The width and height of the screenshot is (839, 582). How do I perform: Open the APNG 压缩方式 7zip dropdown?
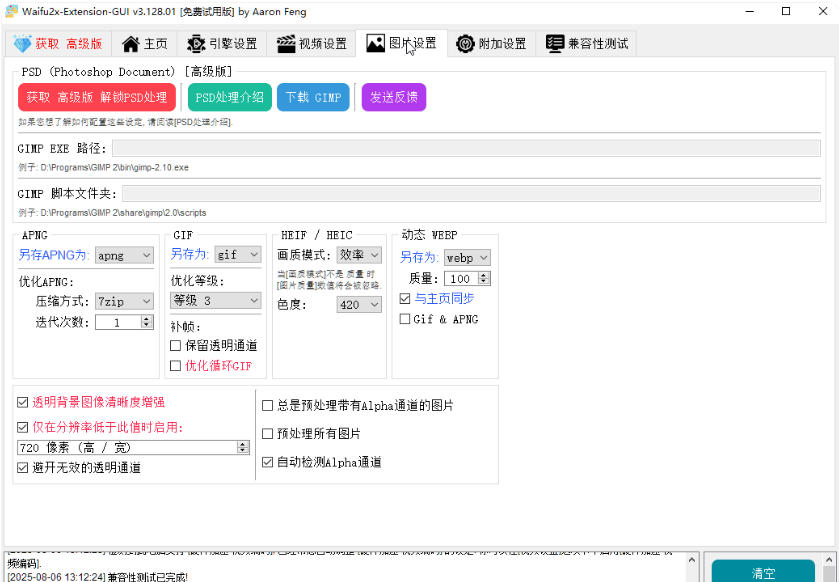tap(125, 301)
